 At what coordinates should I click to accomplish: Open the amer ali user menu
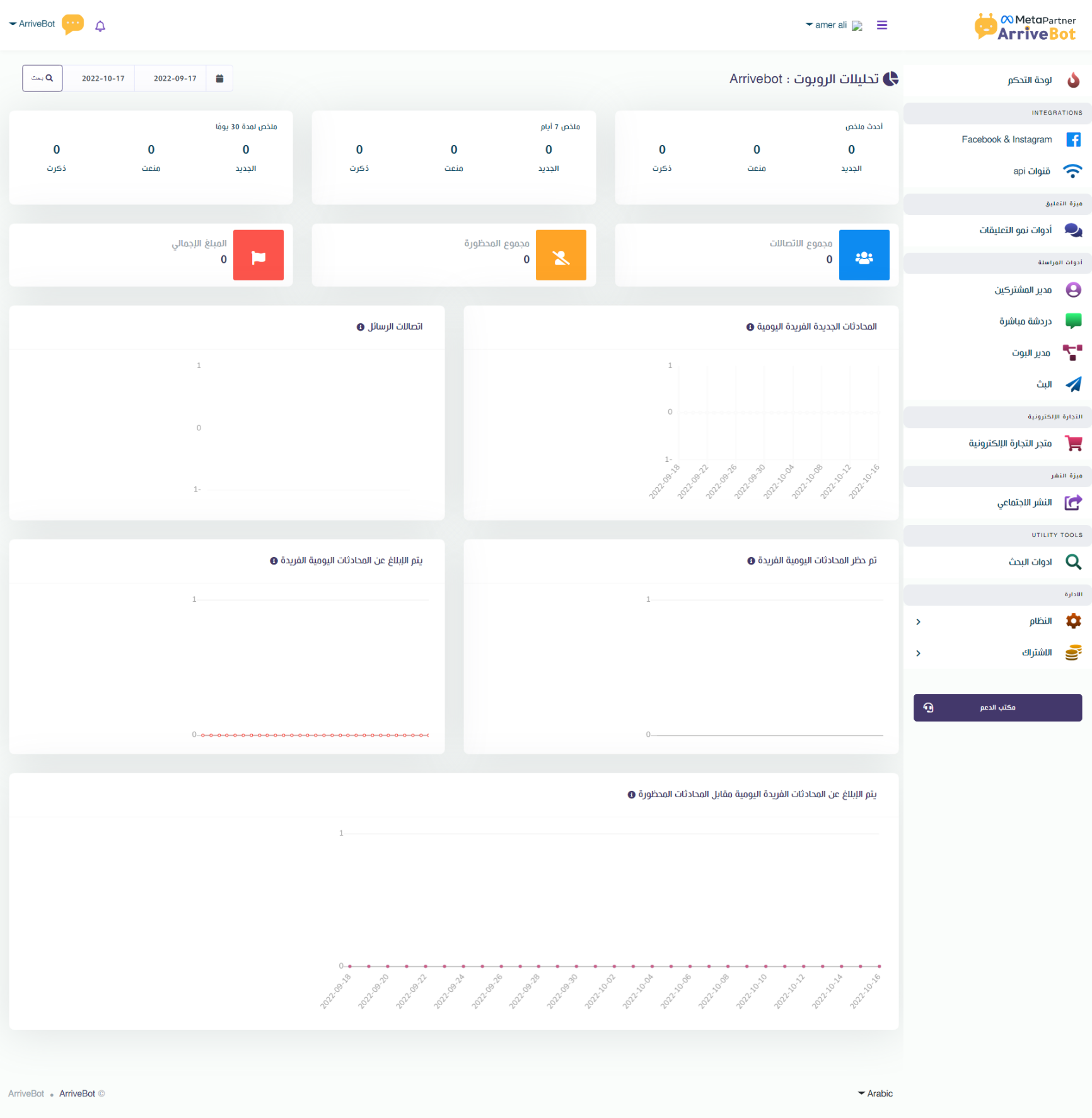pyautogui.click(x=826, y=25)
